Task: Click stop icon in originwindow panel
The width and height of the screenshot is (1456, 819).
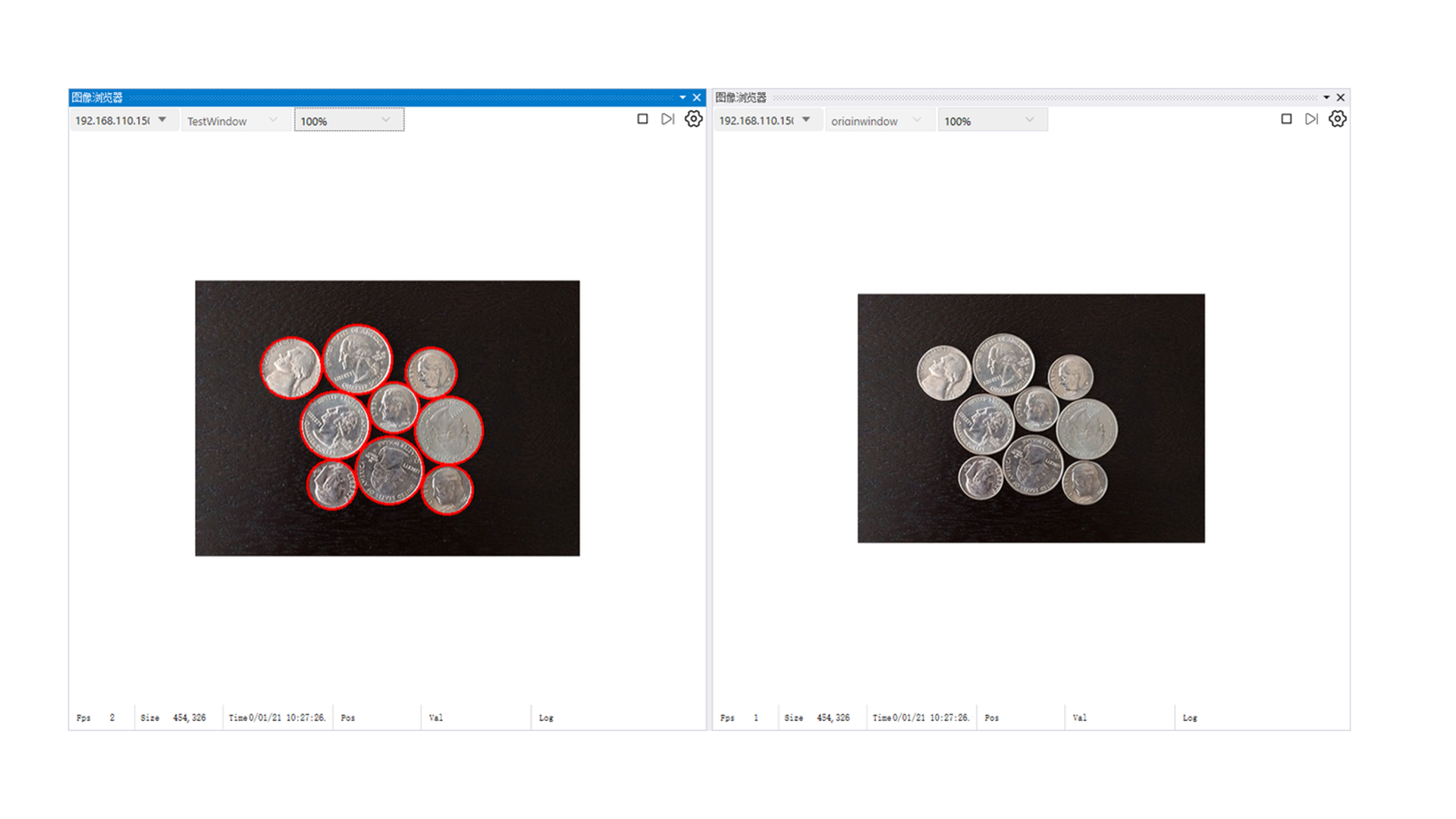Action: click(x=1286, y=119)
